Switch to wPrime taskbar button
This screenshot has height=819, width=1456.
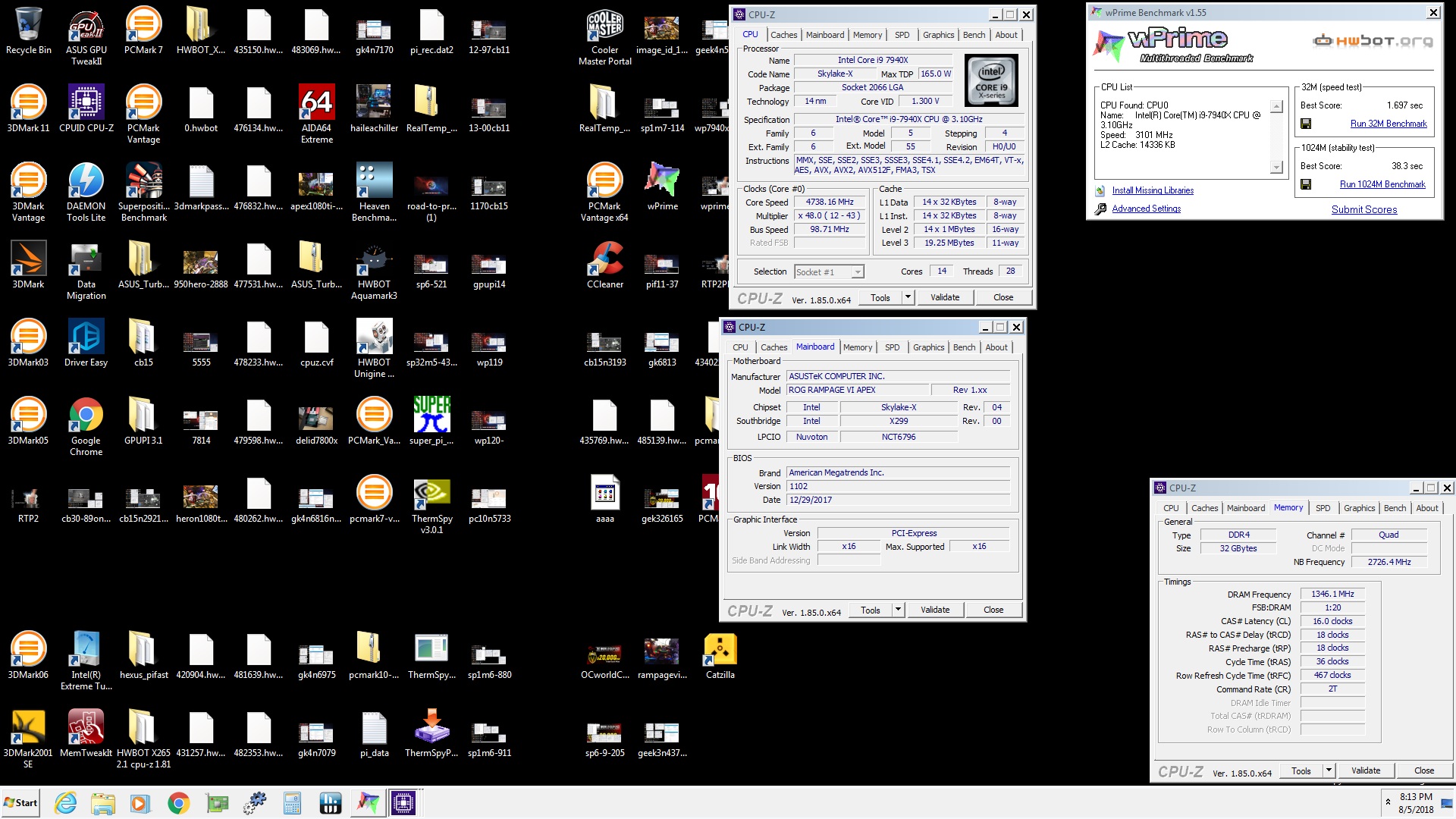tap(368, 803)
